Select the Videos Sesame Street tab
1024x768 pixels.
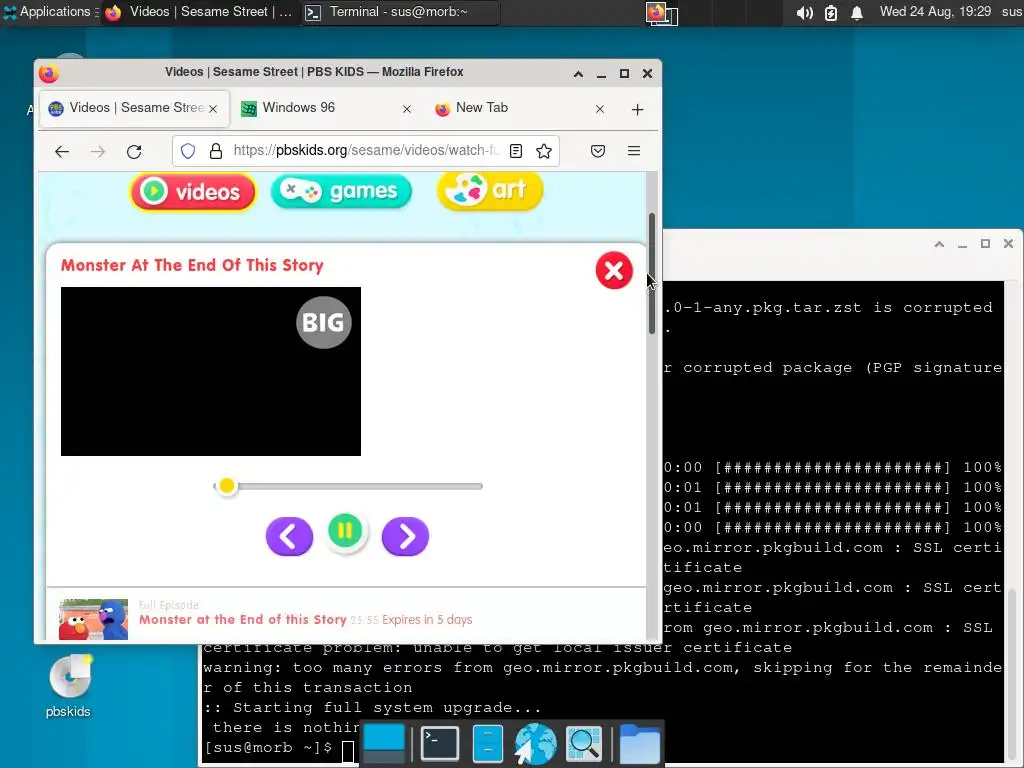[x=134, y=108]
